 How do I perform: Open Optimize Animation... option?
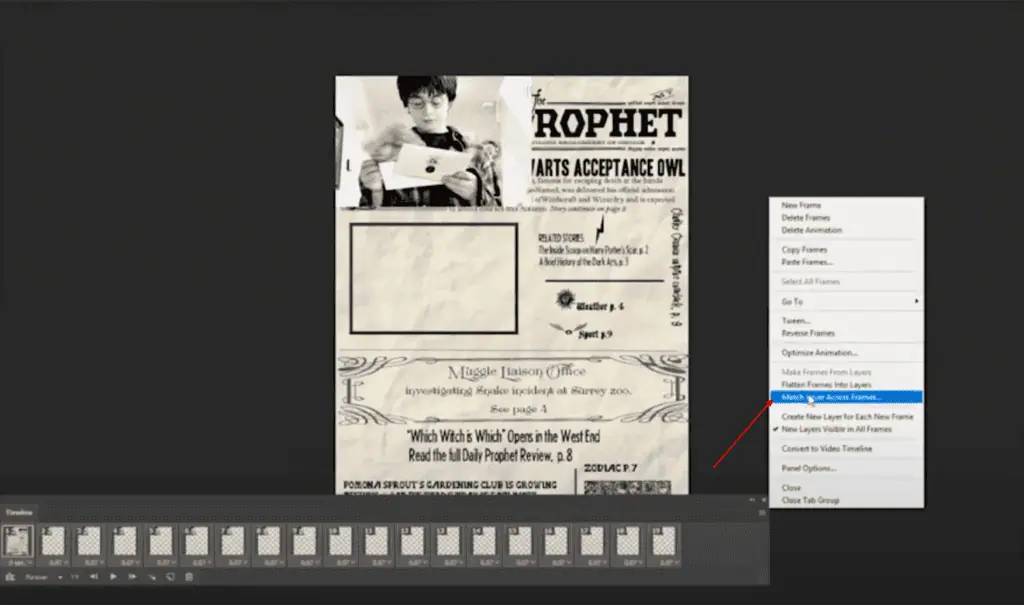coord(819,353)
